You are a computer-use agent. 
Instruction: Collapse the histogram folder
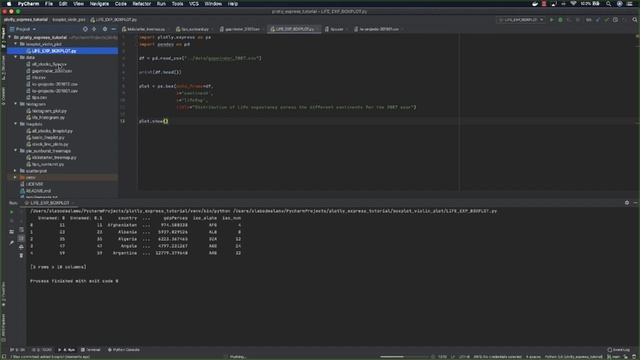(x=16, y=104)
